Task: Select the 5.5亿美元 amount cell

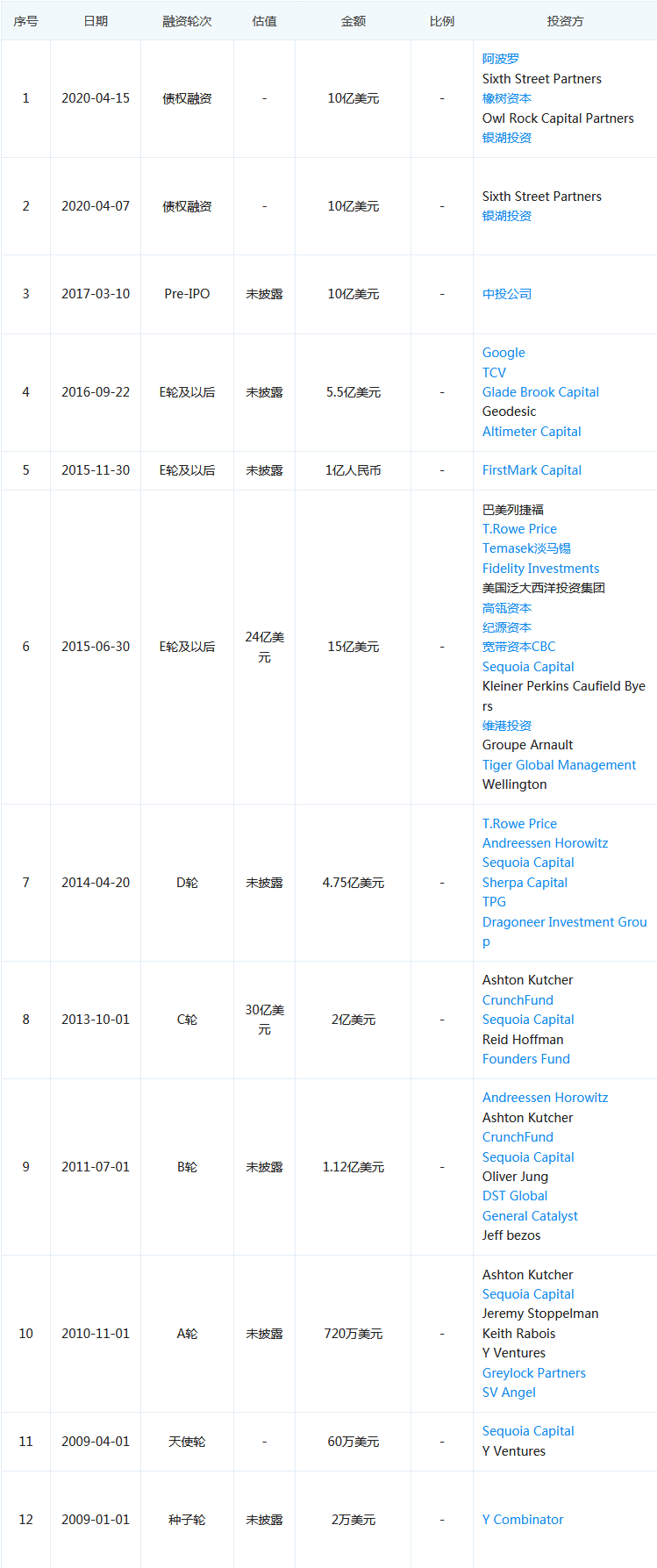Action: pos(353,392)
